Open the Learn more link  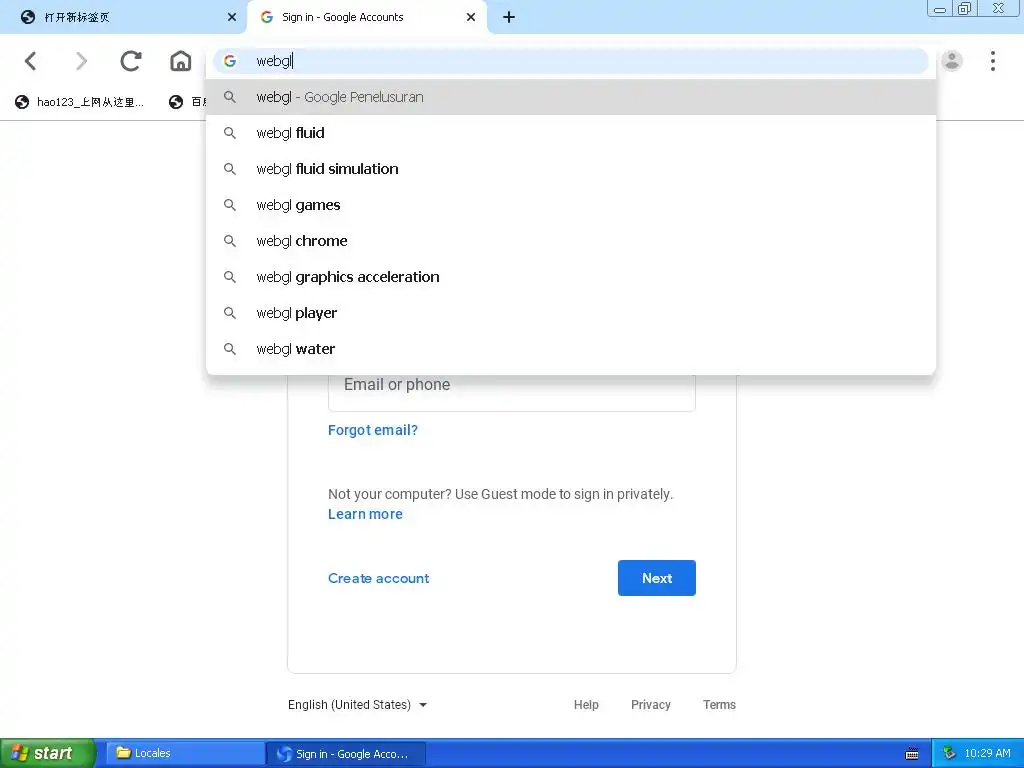pyautogui.click(x=365, y=515)
